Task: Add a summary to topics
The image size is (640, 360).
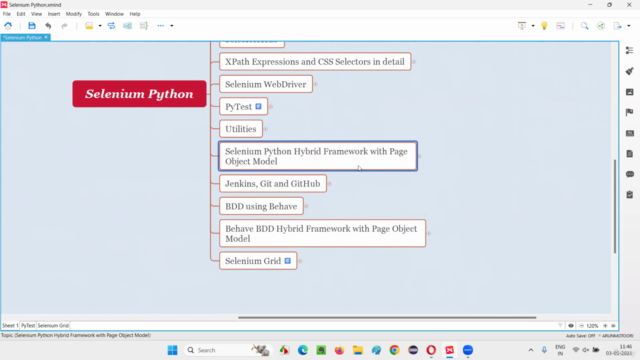Action: 144,26
